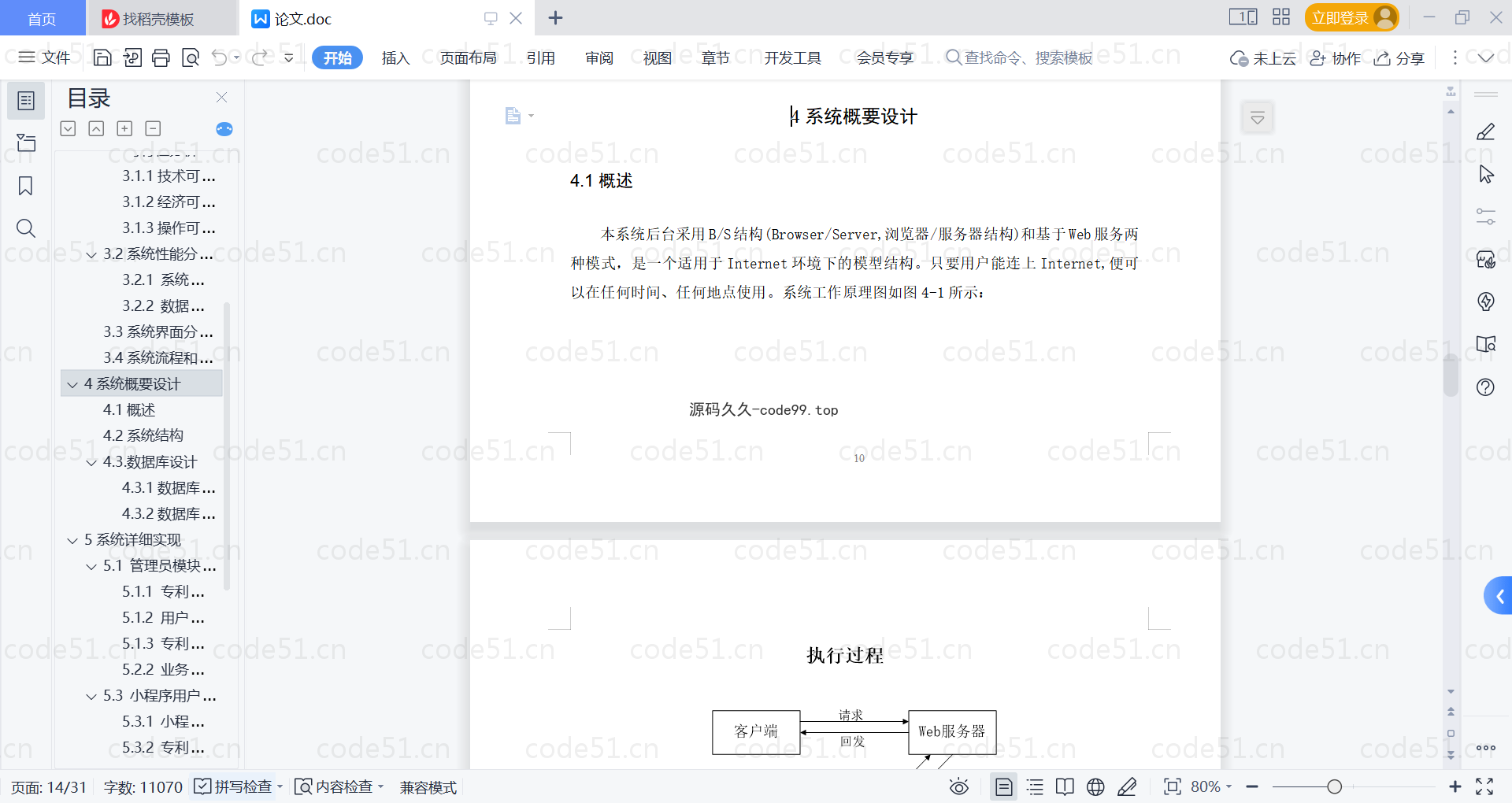Open the help question mark icon
Screen dimensions: 1512x803
1486,387
